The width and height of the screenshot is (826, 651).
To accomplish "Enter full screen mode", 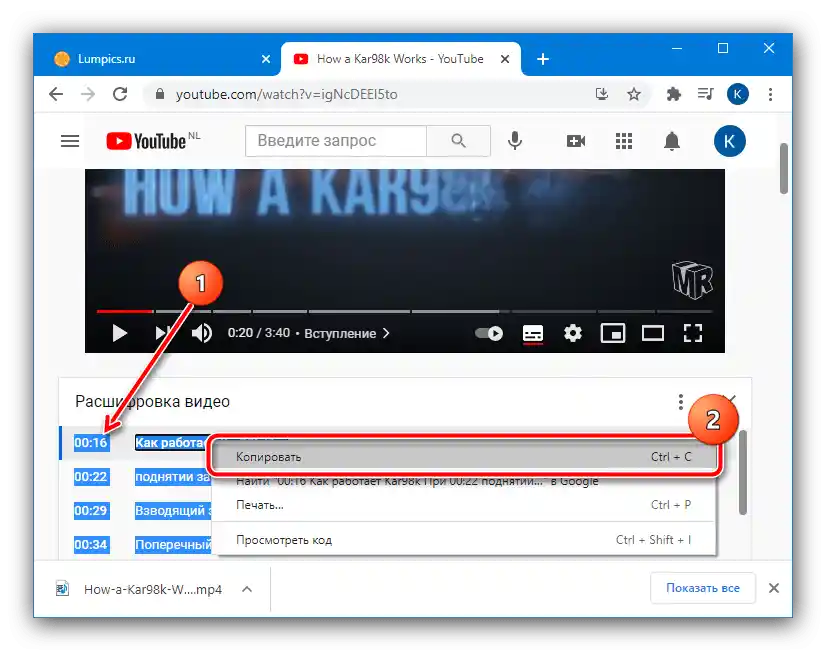I will coord(693,333).
